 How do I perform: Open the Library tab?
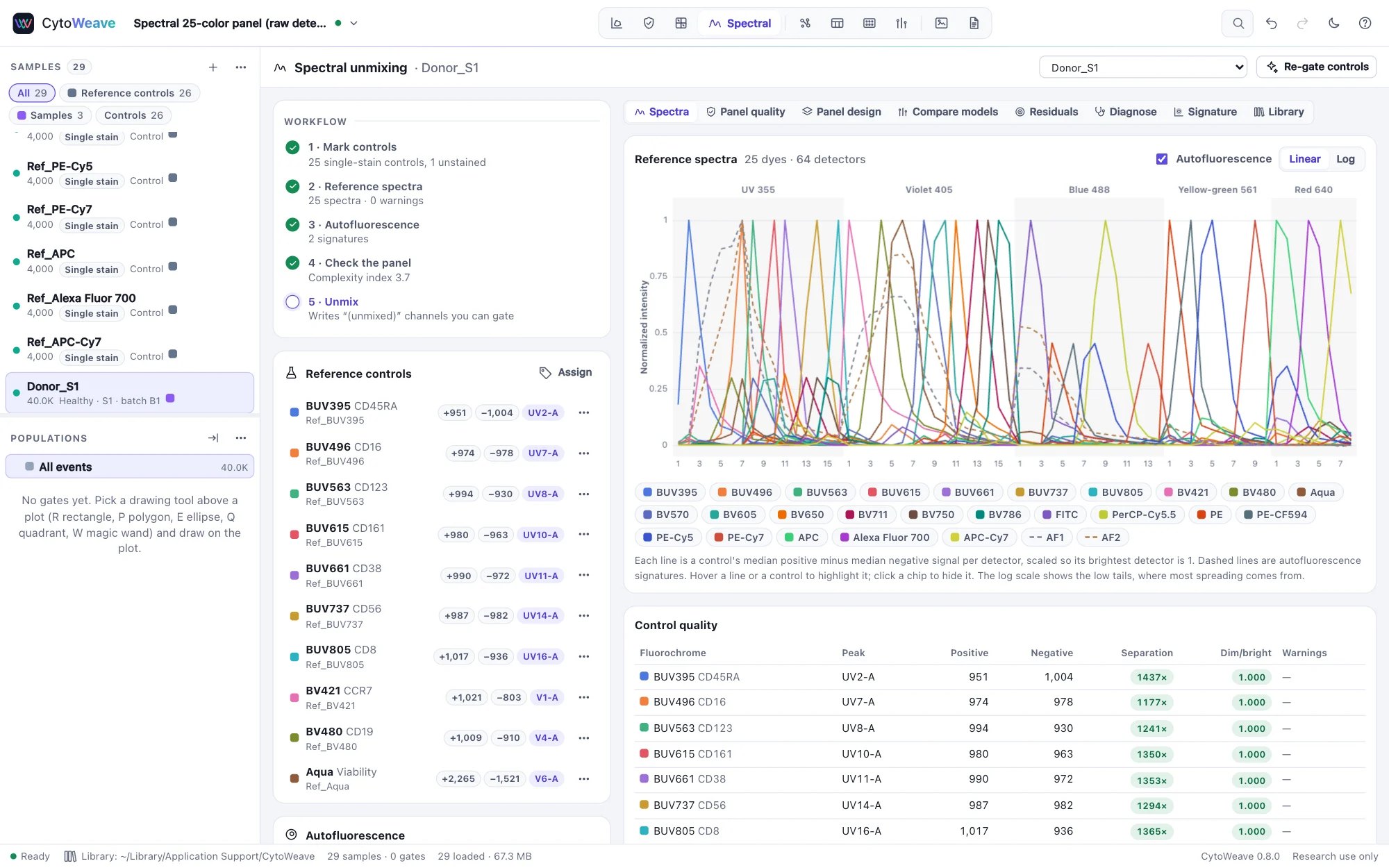1279,112
